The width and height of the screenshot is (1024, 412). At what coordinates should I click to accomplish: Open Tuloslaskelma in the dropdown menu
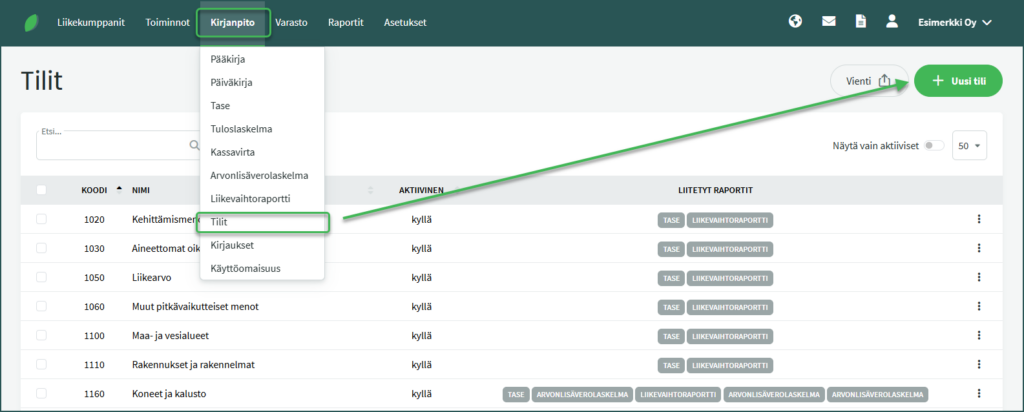[242, 129]
